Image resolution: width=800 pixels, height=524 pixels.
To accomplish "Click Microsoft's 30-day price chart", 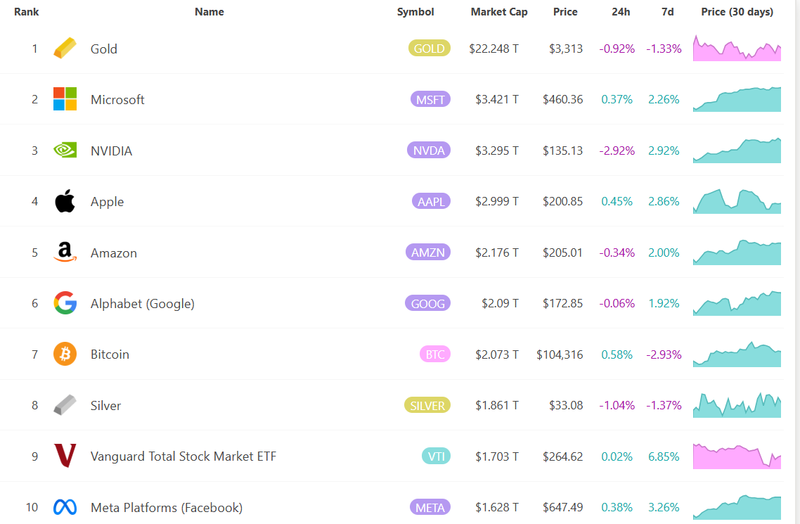I will pos(737,99).
